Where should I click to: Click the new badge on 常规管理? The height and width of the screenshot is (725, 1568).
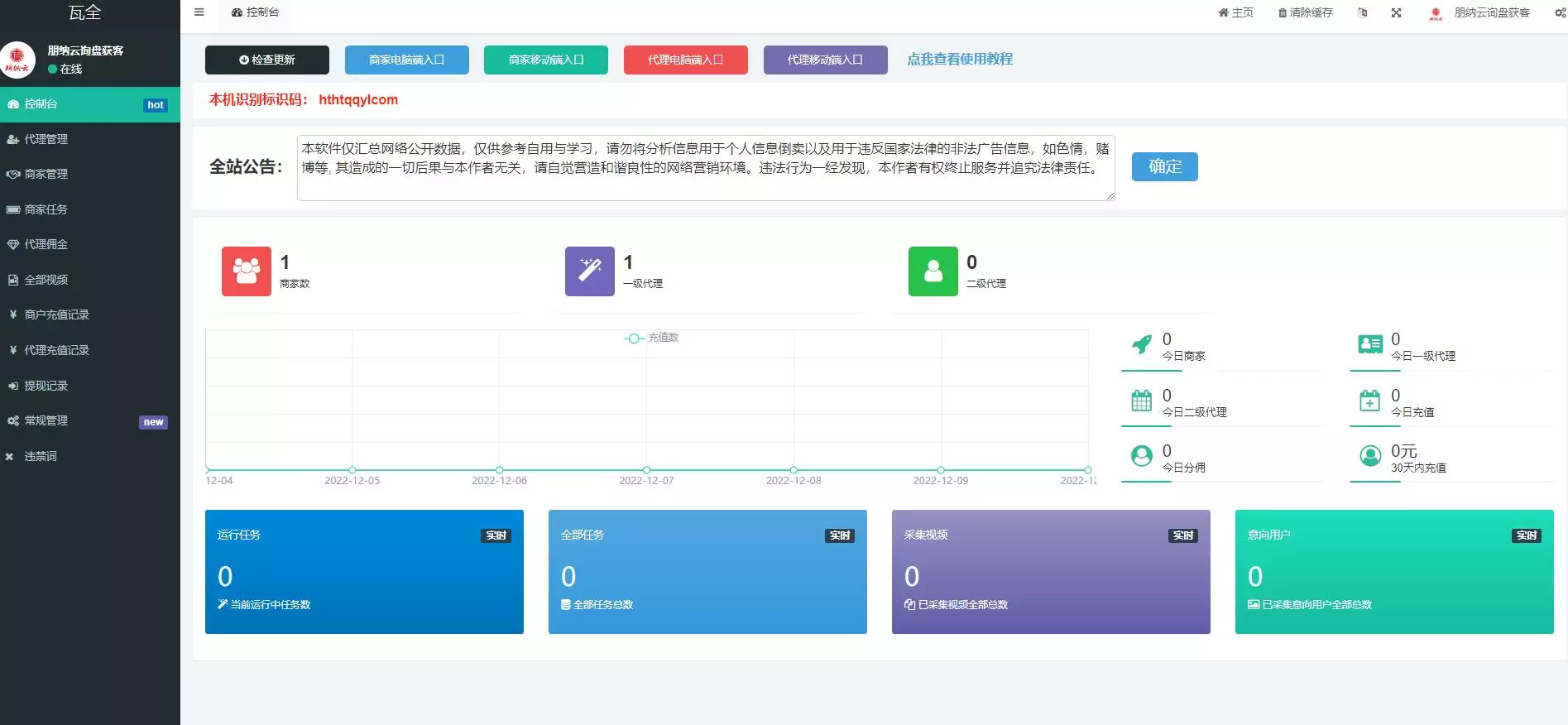click(153, 422)
